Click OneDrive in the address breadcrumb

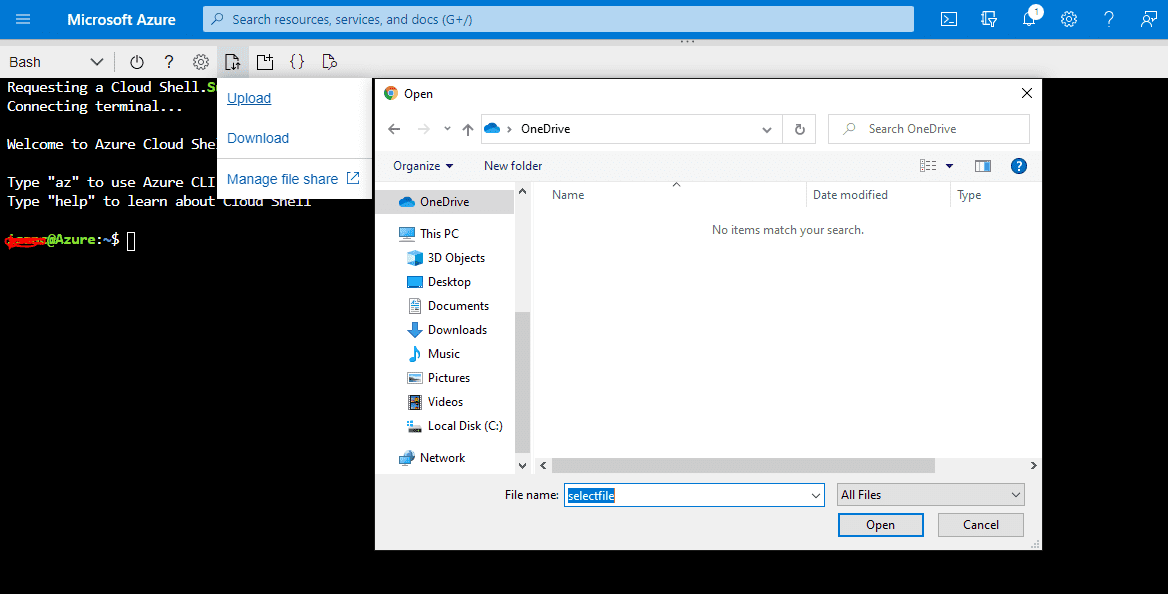tap(545, 129)
